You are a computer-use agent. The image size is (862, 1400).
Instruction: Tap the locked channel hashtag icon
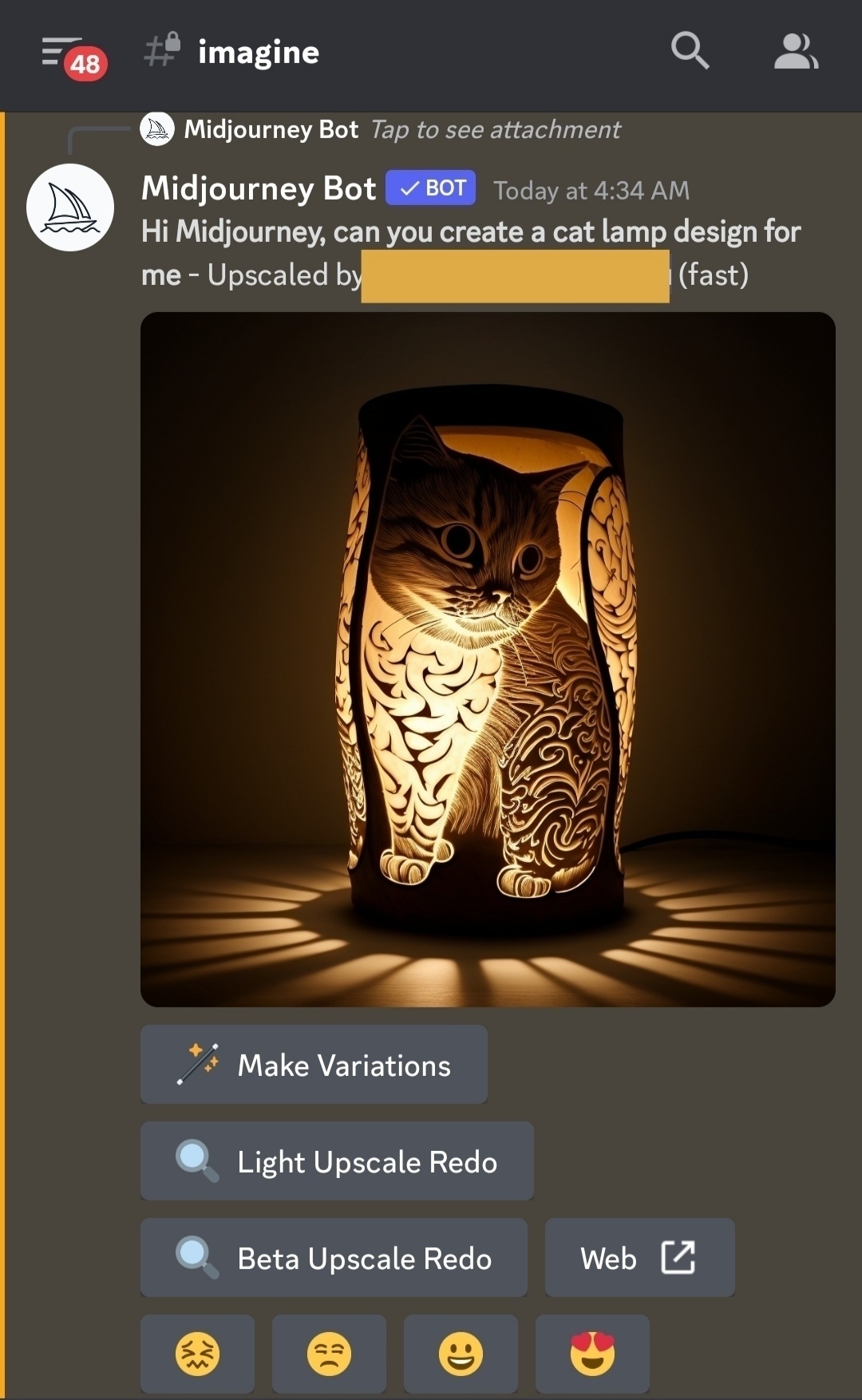(162, 49)
